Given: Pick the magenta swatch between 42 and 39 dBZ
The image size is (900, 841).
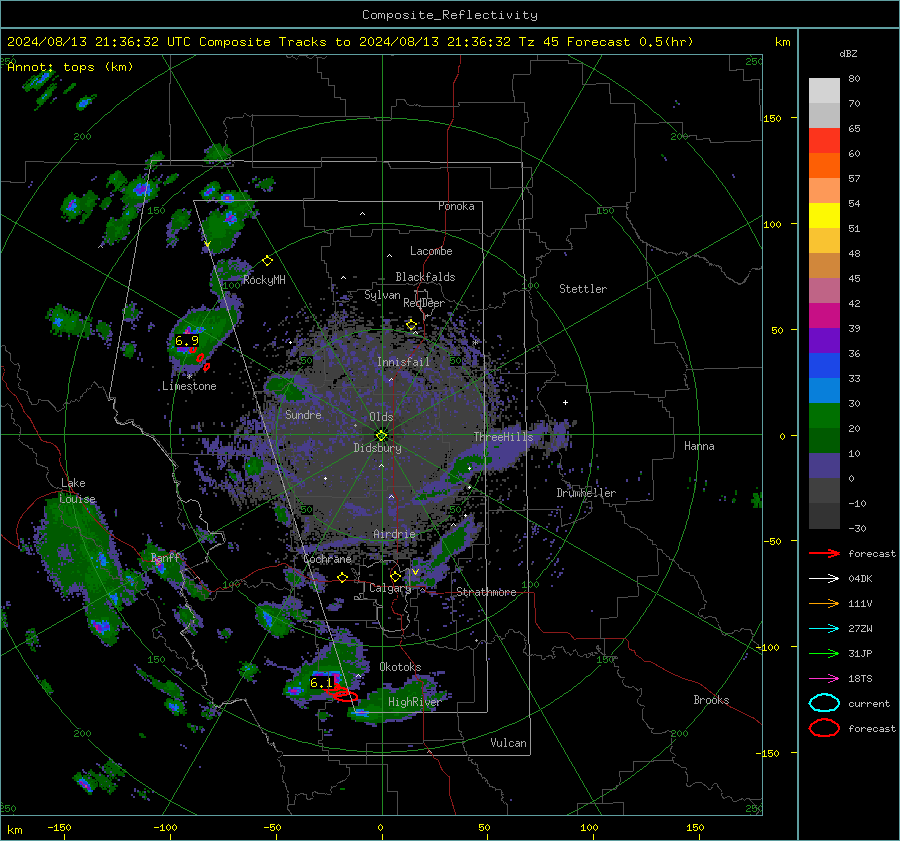Looking at the screenshot, I should pos(824,316).
